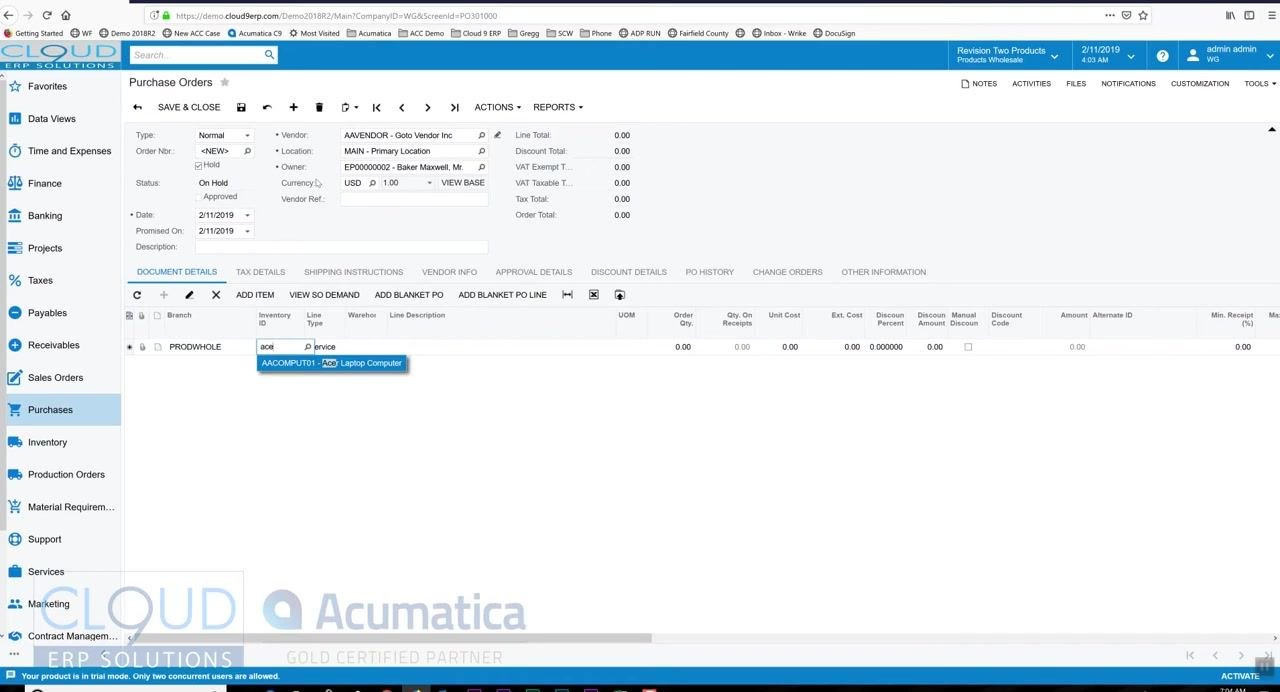This screenshot has height=692, width=1280.
Task: Click the Add Item button
Action: (255, 295)
